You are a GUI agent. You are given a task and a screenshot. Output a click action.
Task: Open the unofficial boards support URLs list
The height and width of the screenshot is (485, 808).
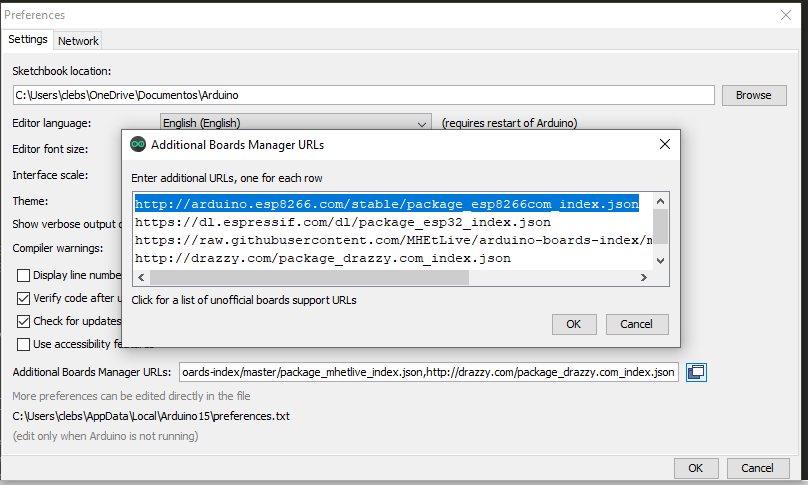click(x=244, y=300)
